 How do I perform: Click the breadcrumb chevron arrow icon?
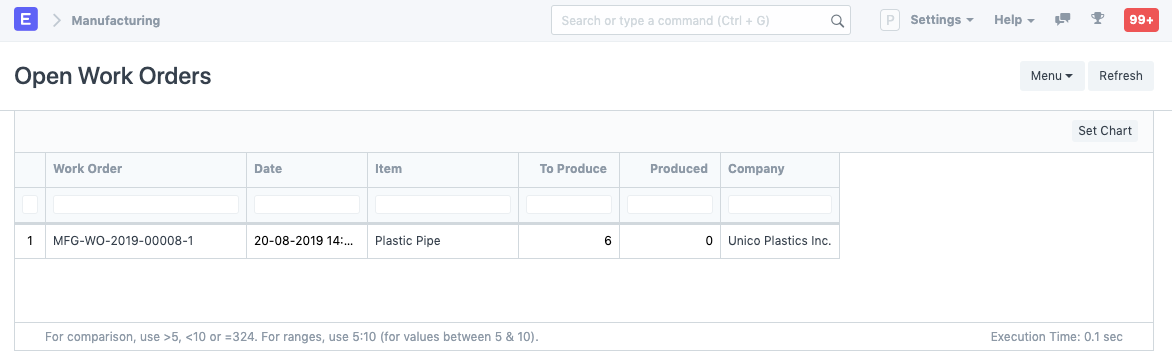(x=57, y=20)
